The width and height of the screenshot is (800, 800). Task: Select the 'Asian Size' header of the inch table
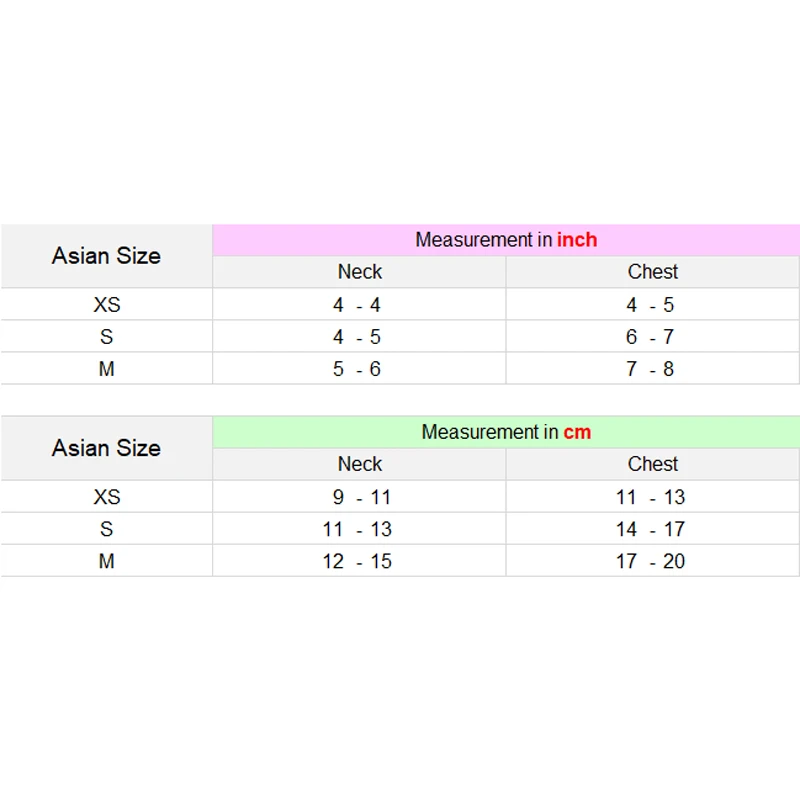(106, 256)
